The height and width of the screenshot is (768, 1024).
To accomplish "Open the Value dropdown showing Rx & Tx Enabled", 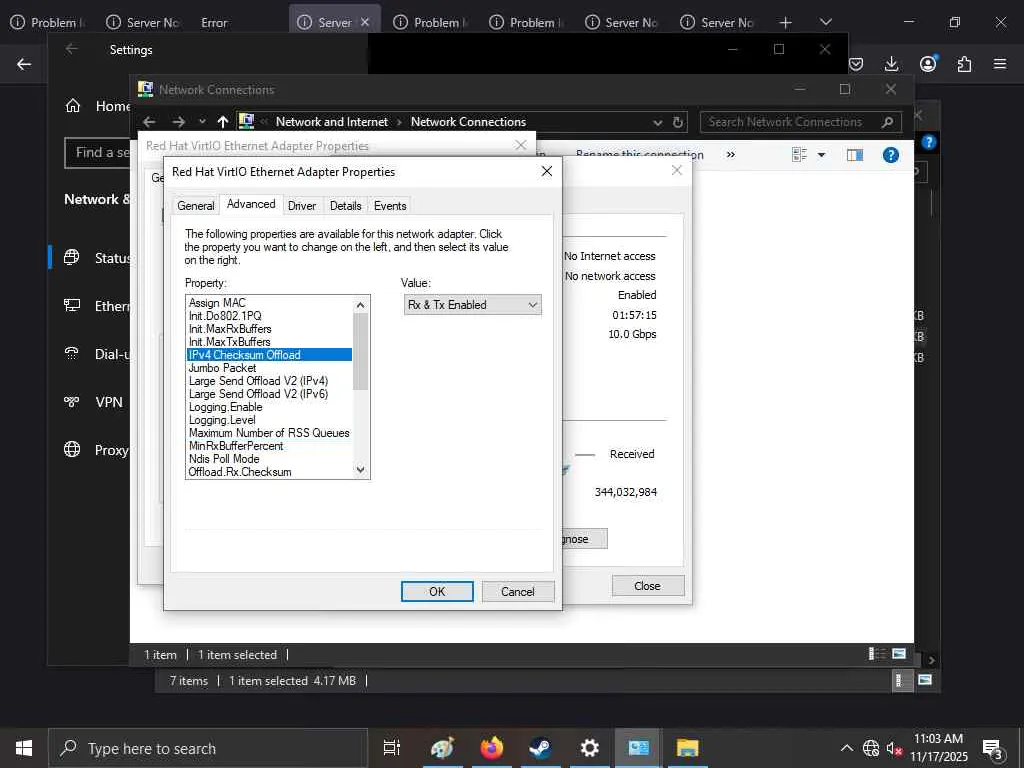I will (x=473, y=305).
